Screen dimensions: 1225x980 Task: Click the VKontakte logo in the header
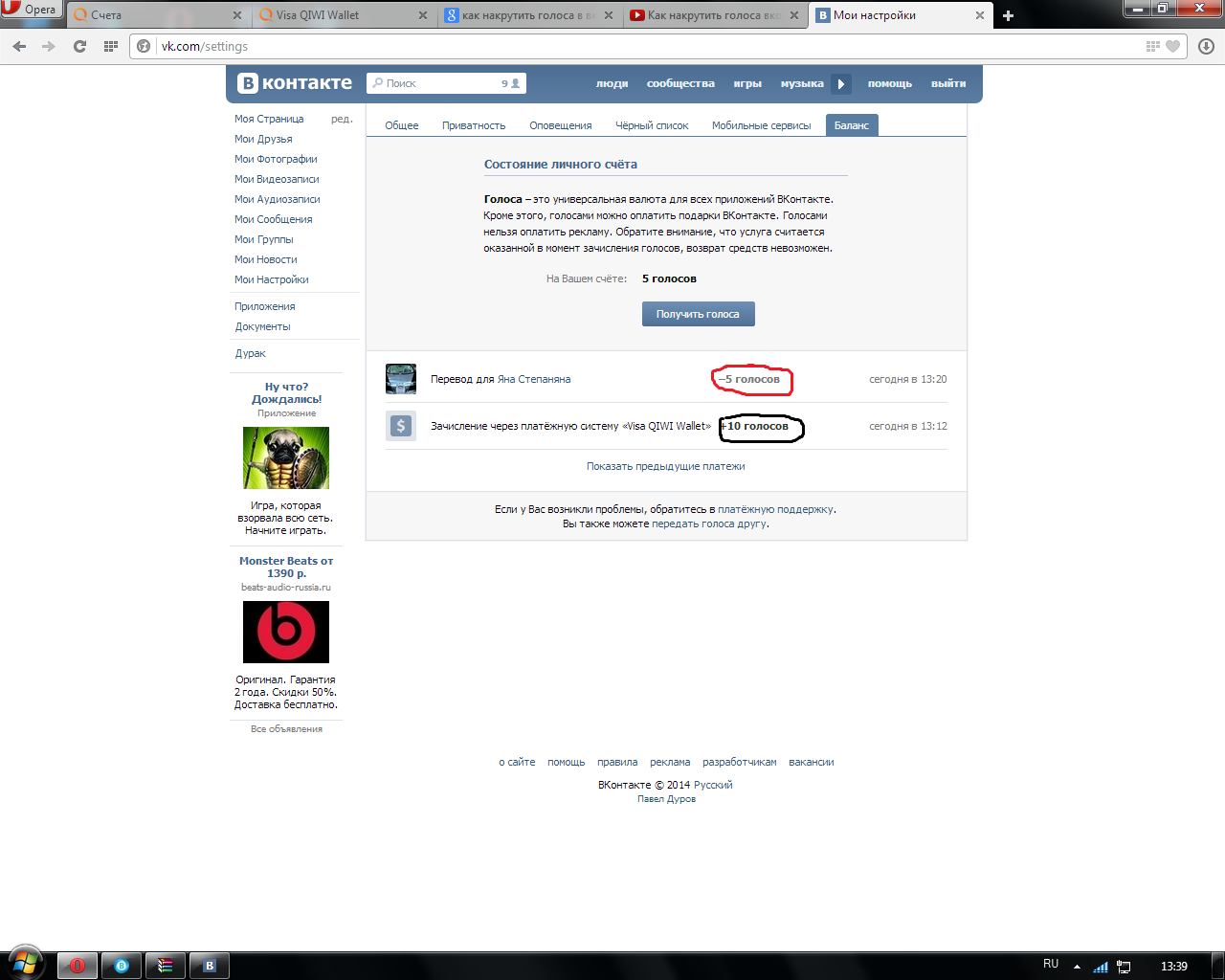[x=295, y=83]
